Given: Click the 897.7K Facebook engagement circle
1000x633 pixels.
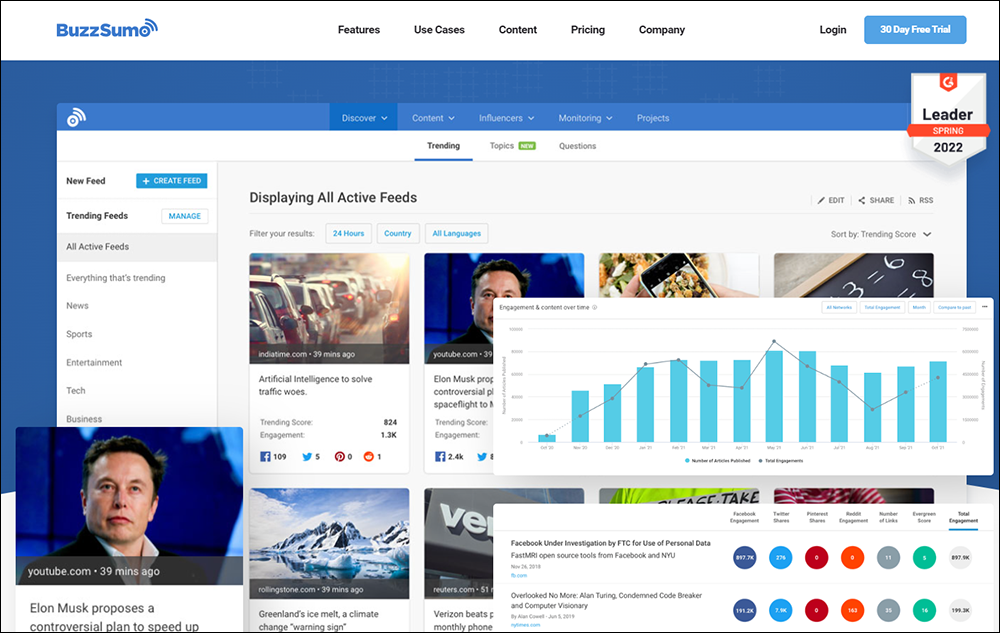Looking at the screenshot, I should [744, 557].
